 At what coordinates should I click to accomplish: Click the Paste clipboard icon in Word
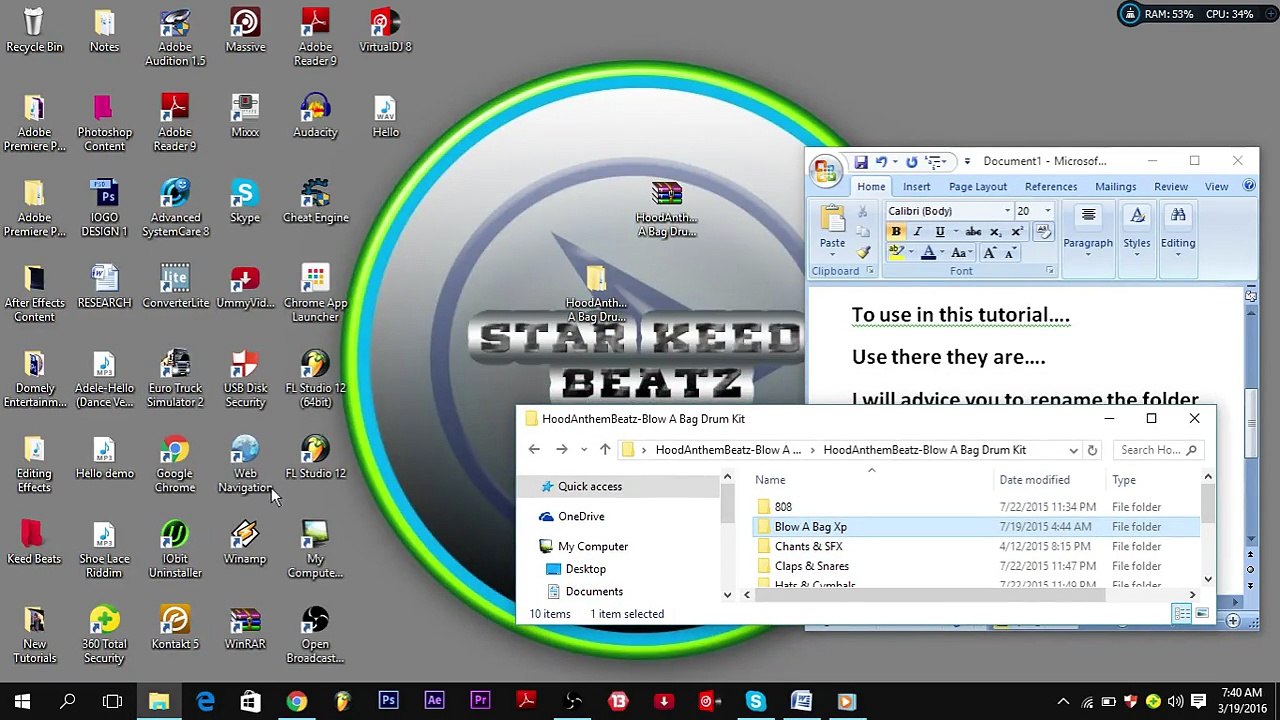point(832,219)
